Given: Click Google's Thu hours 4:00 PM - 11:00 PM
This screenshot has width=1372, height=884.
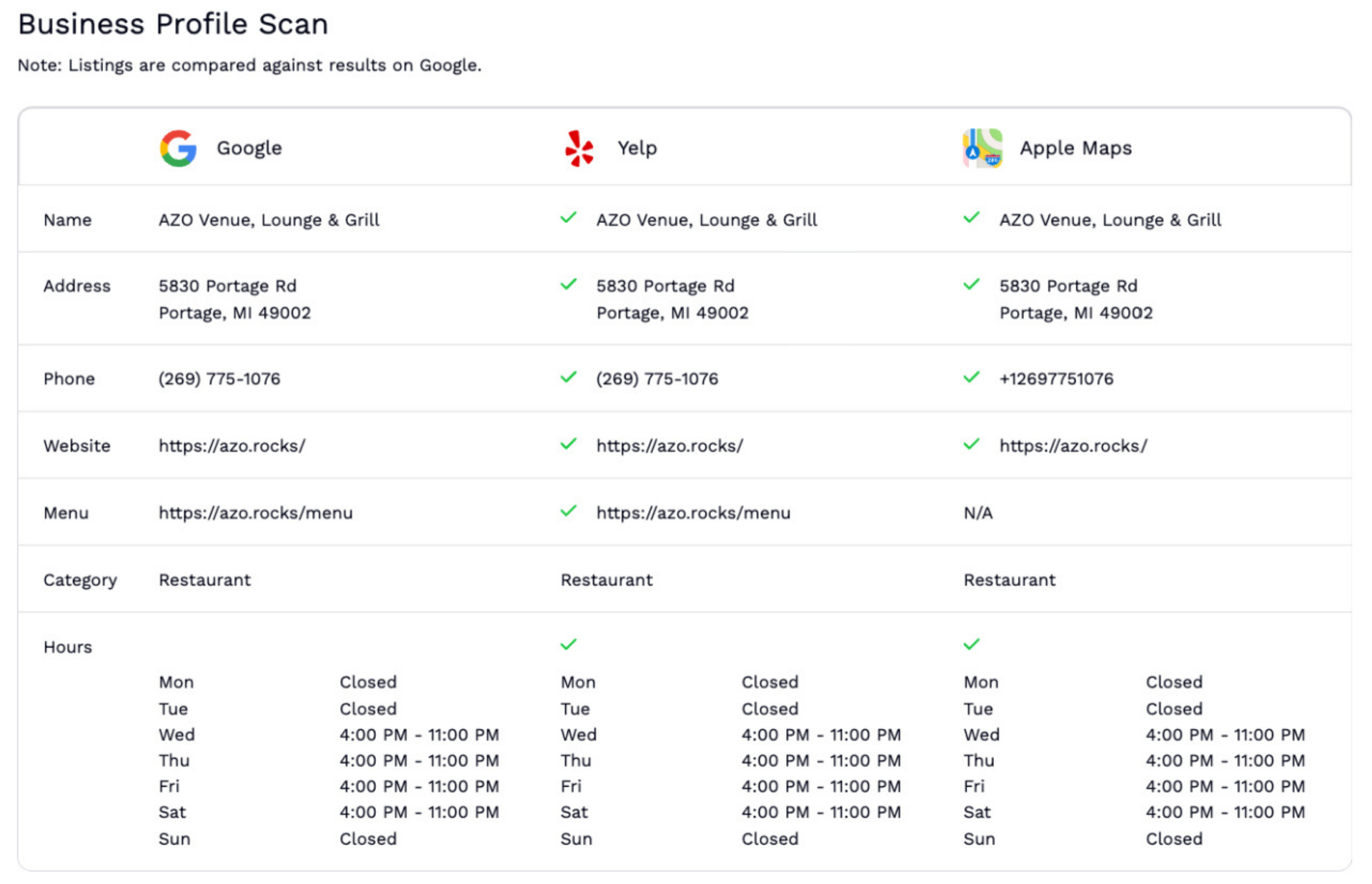Looking at the screenshot, I should pos(419,760).
